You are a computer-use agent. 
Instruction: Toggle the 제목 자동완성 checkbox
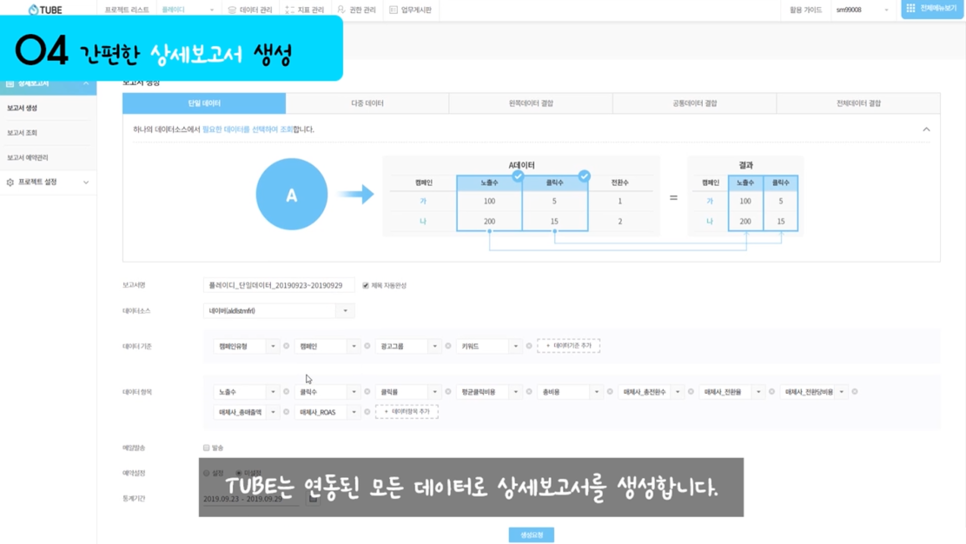(365, 286)
